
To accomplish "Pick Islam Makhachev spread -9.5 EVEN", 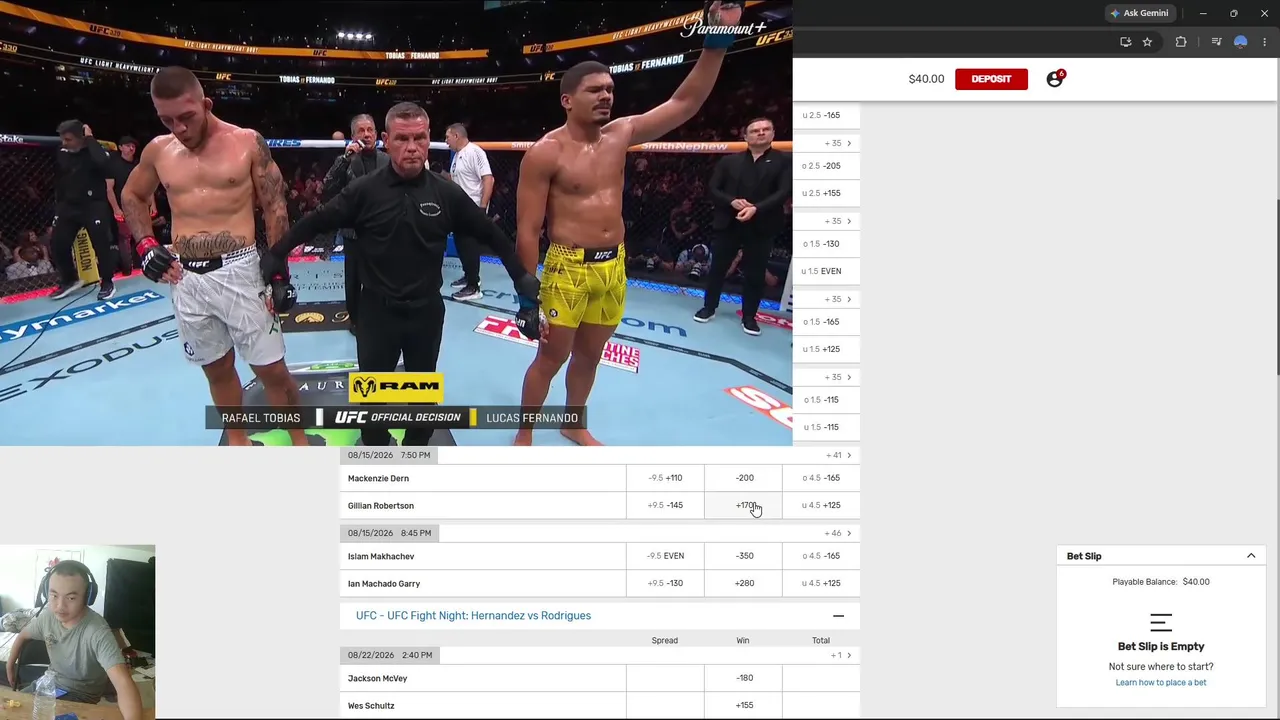I will coord(665,556).
